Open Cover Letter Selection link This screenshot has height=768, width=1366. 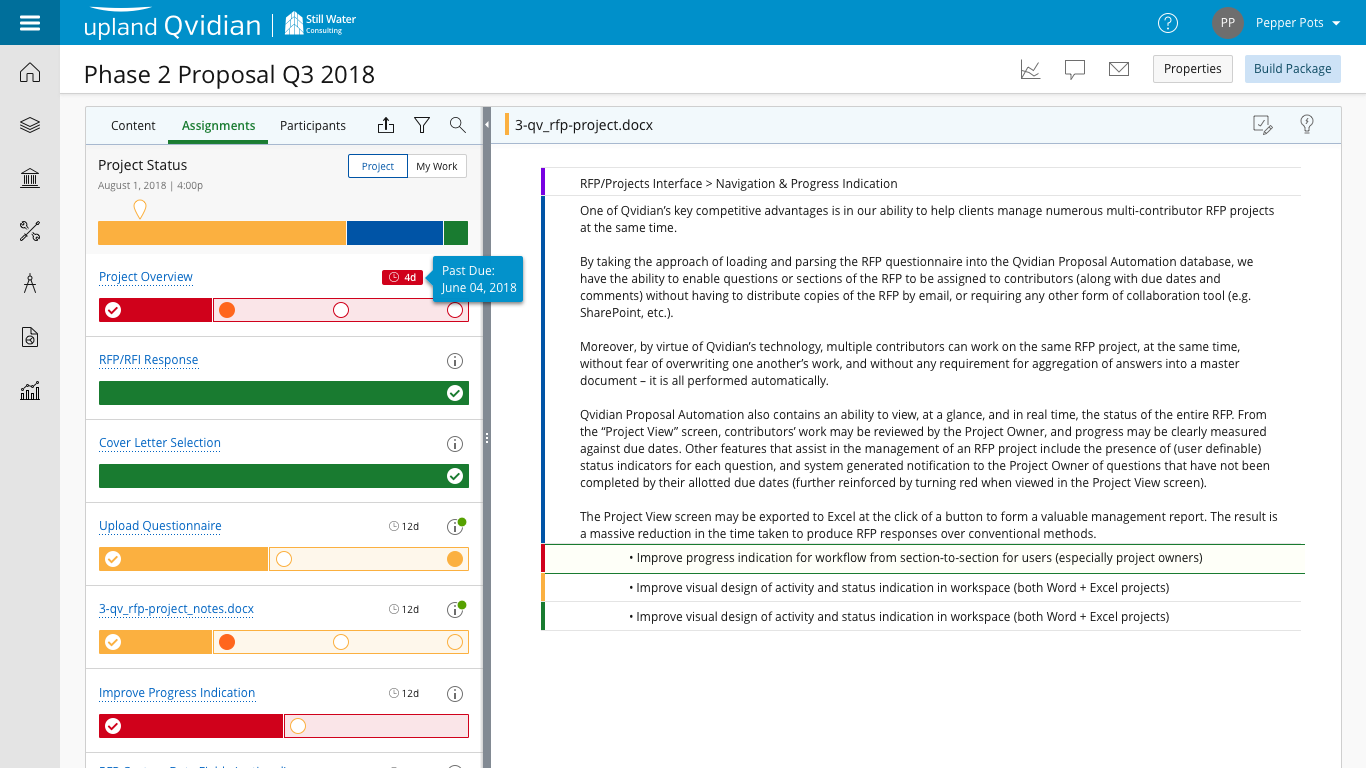[x=160, y=443]
